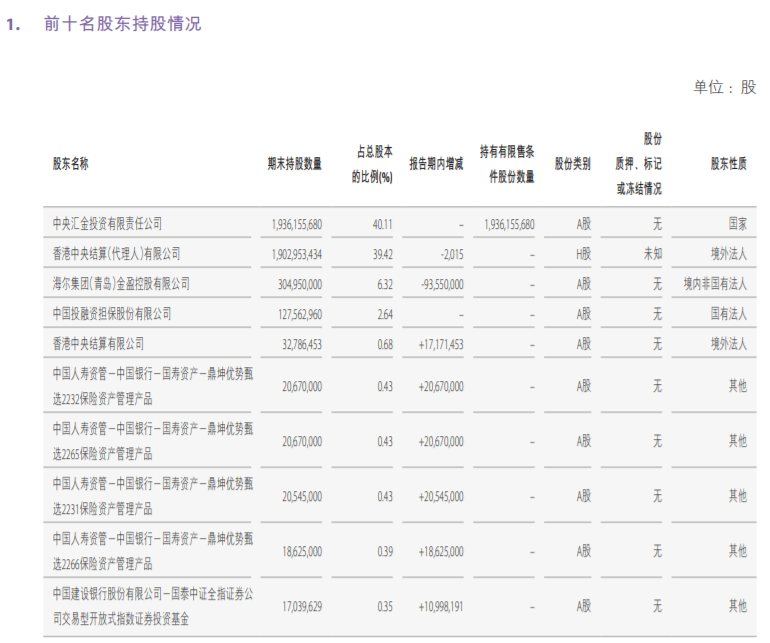This screenshot has height=643, width=770.
Task: Click the 40.11 share percentage cell
Action: (x=381, y=224)
